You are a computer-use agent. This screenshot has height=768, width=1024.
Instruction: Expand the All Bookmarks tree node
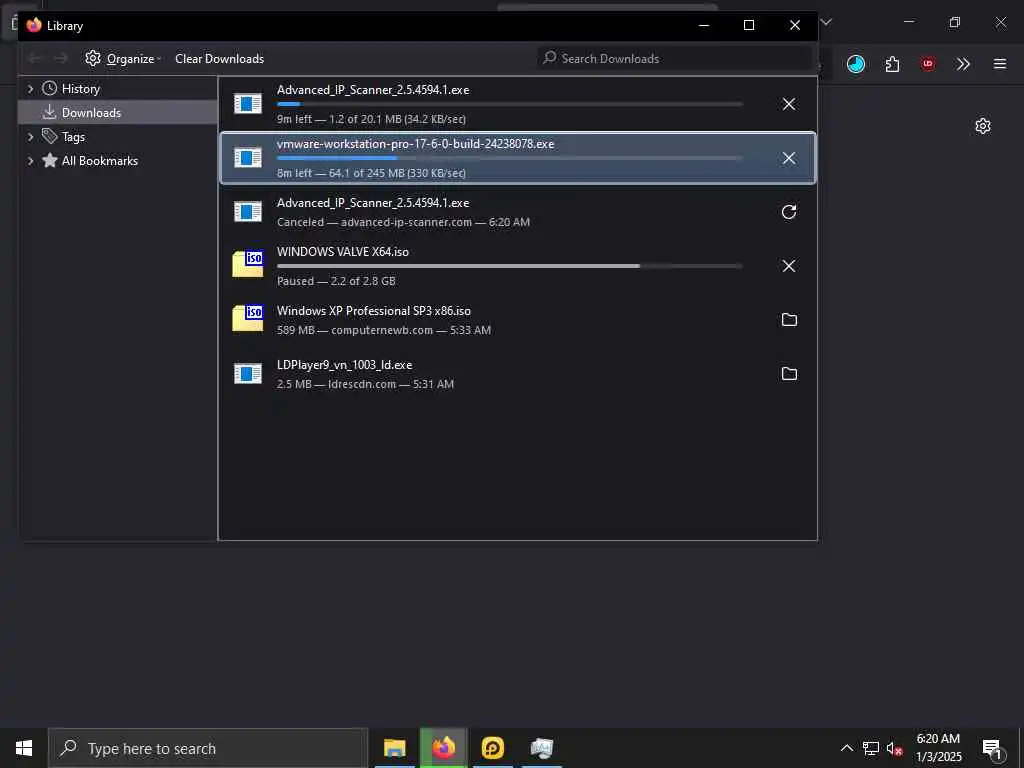pyautogui.click(x=30, y=161)
